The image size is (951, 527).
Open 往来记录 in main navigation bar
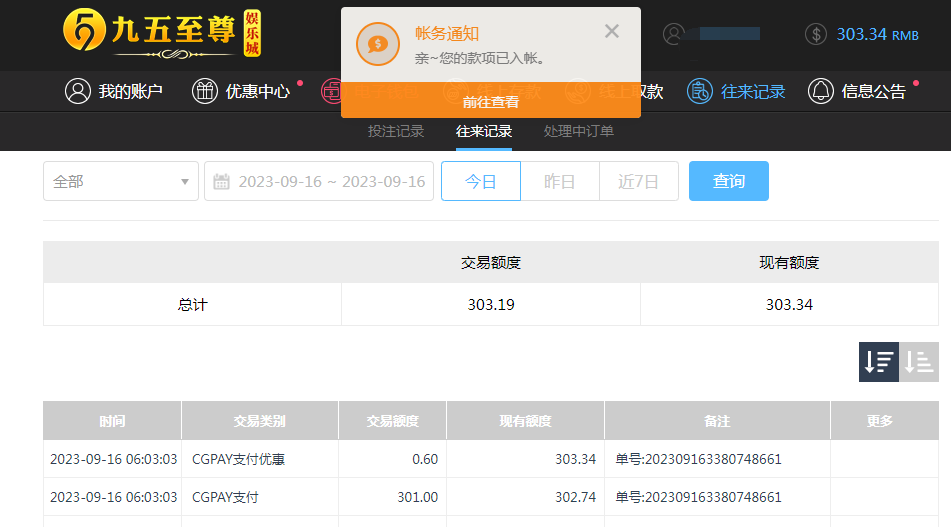(x=753, y=92)
